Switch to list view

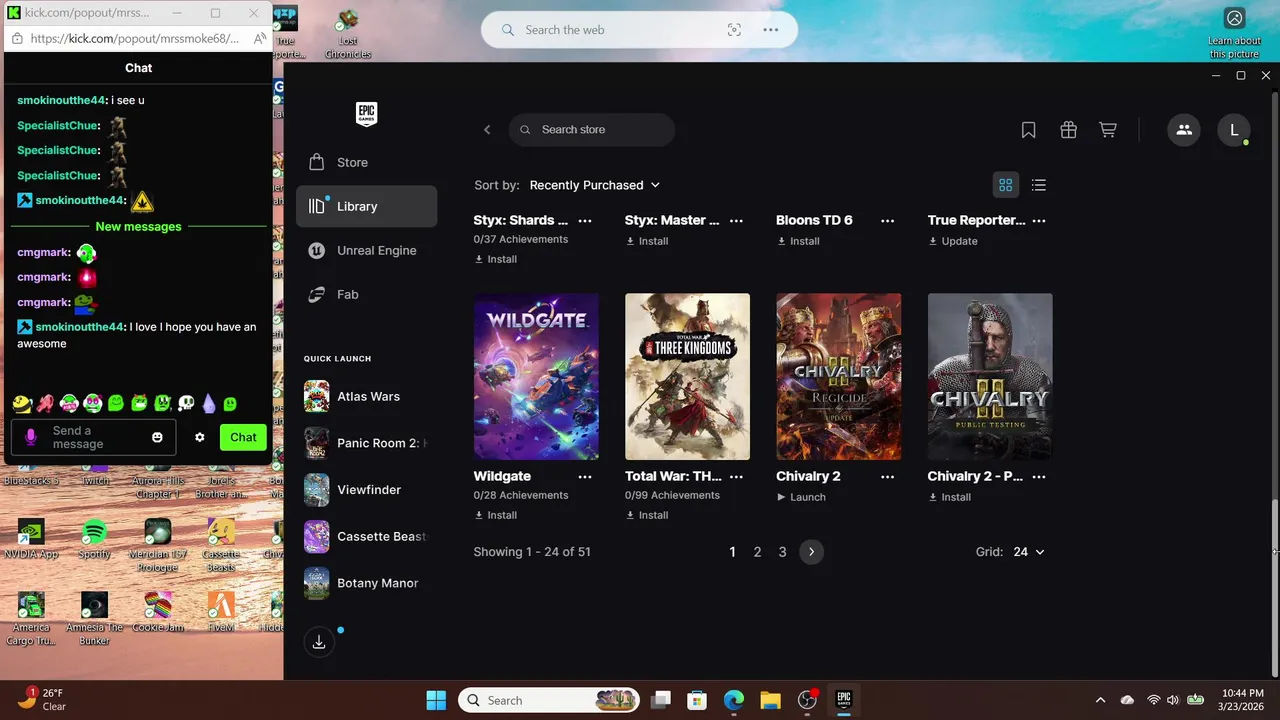(x=1039, y=185)
